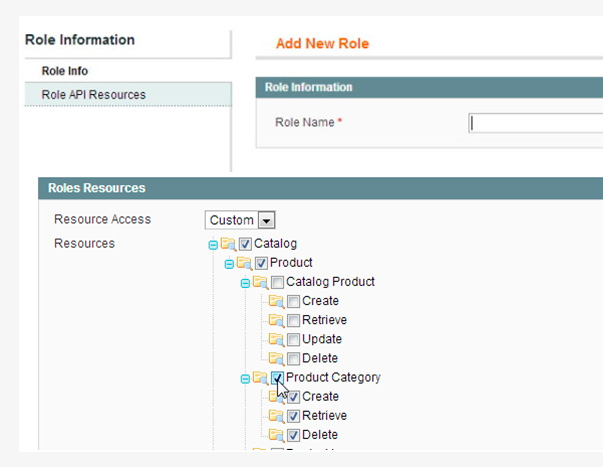603x467 pixels.
Task: Click the Resource Access label
Action: (102, 219)
